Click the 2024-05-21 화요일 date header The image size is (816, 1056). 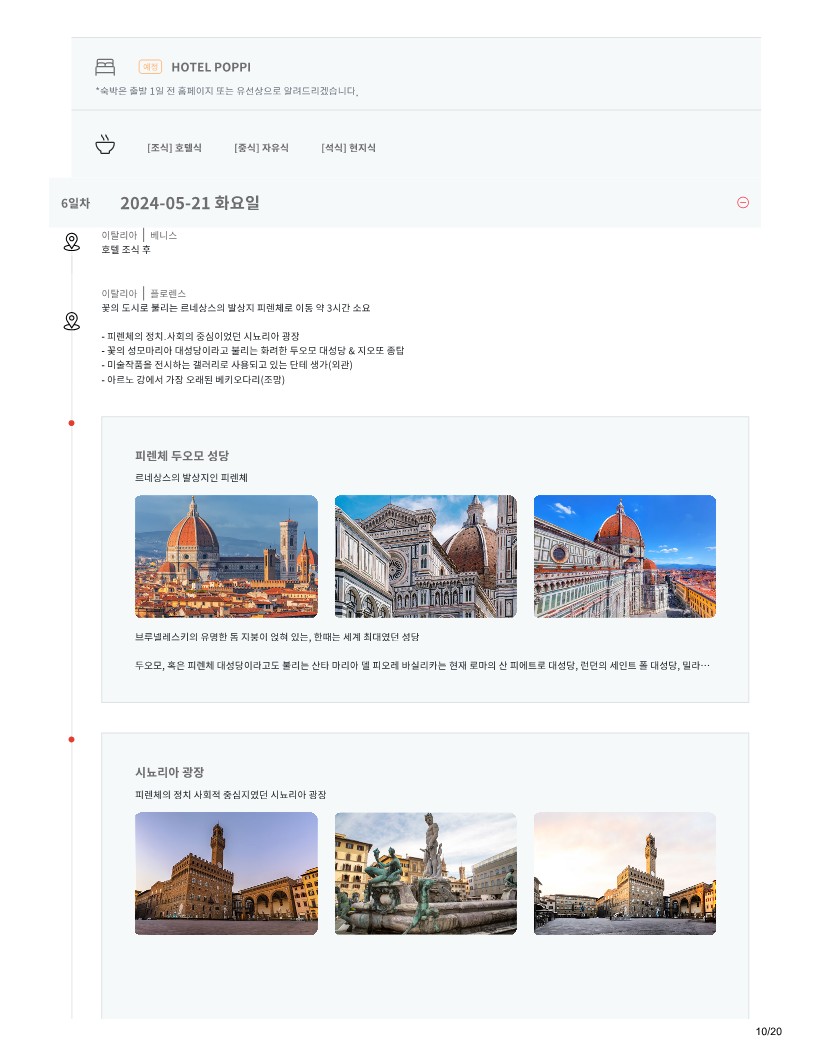190,203
